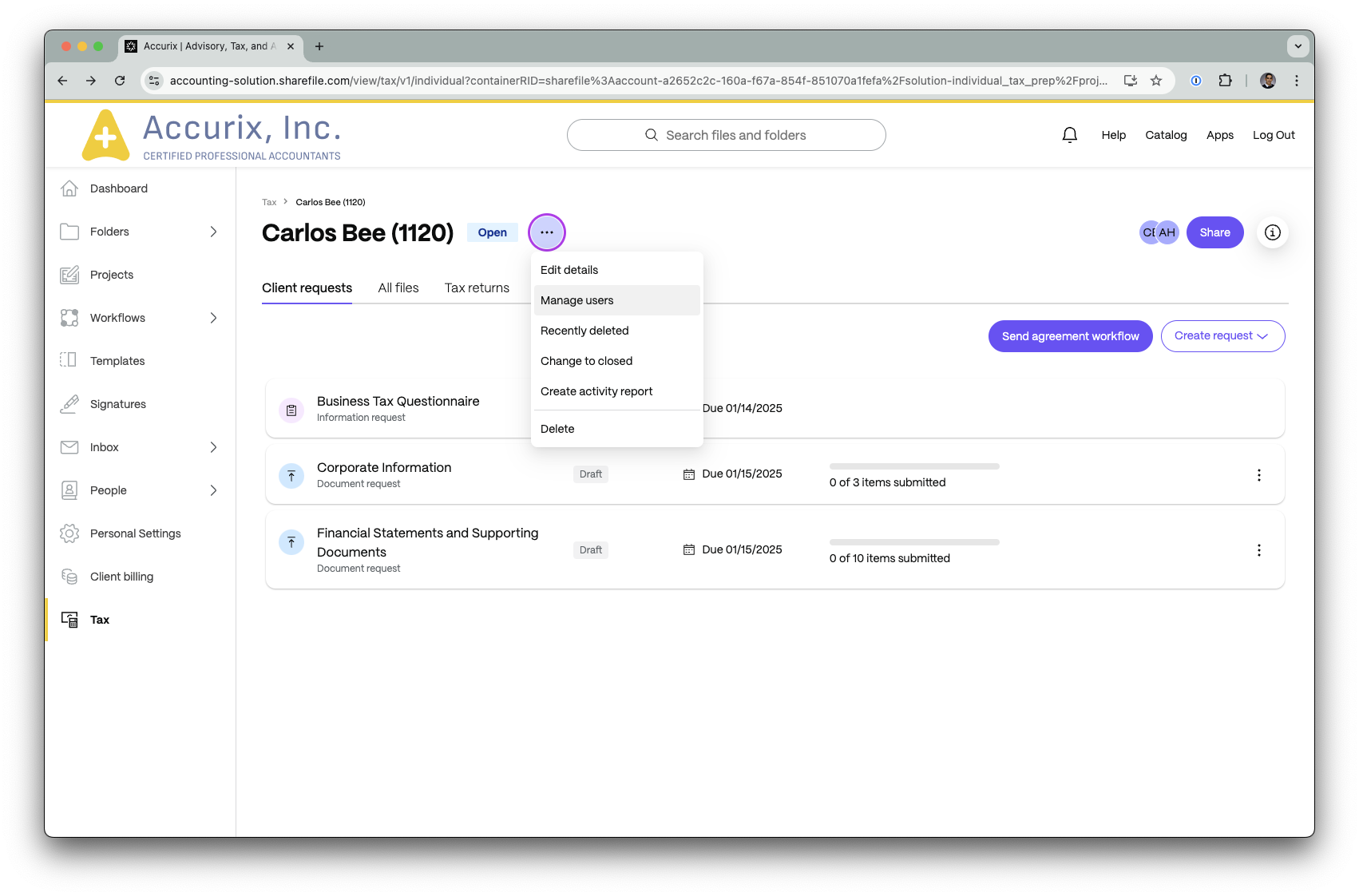Click the Business Tax Questionnaire clipboard icon
Screen dimensions: 1359x896
(x=291, y=410)
